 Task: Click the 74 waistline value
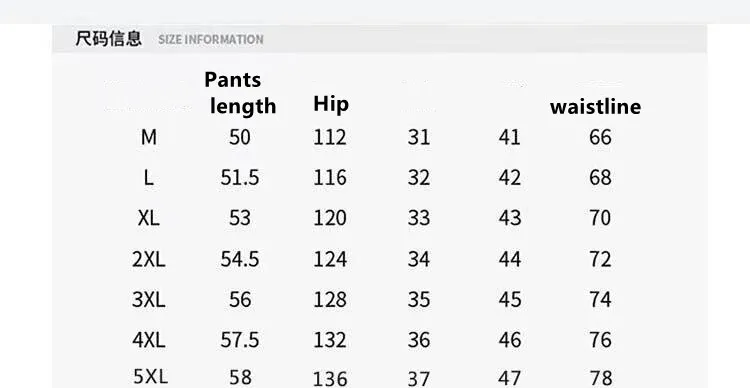pyautogui.click(x=600, y=299)
